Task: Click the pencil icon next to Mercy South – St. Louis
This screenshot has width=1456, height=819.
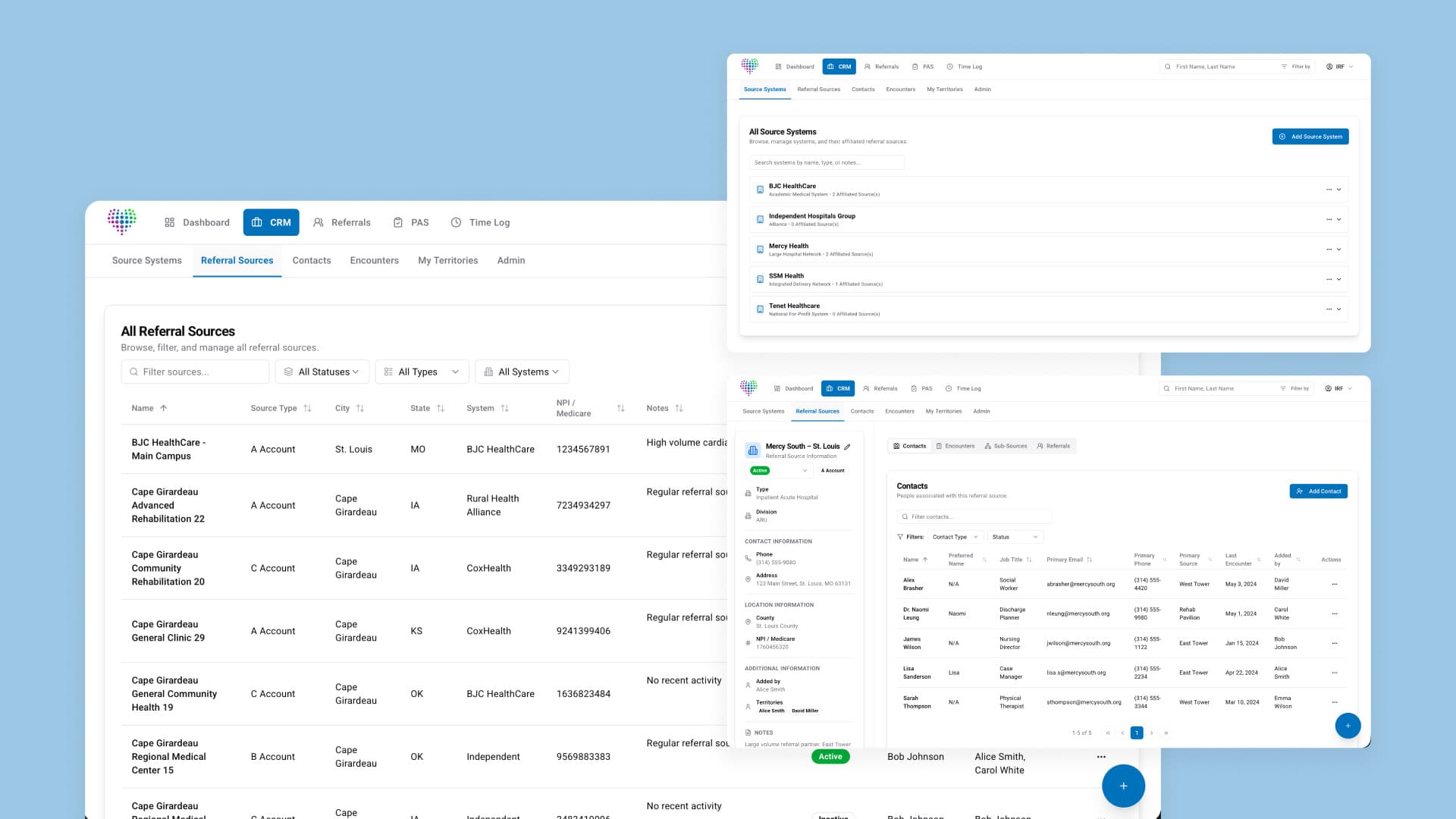Action: 847,447
